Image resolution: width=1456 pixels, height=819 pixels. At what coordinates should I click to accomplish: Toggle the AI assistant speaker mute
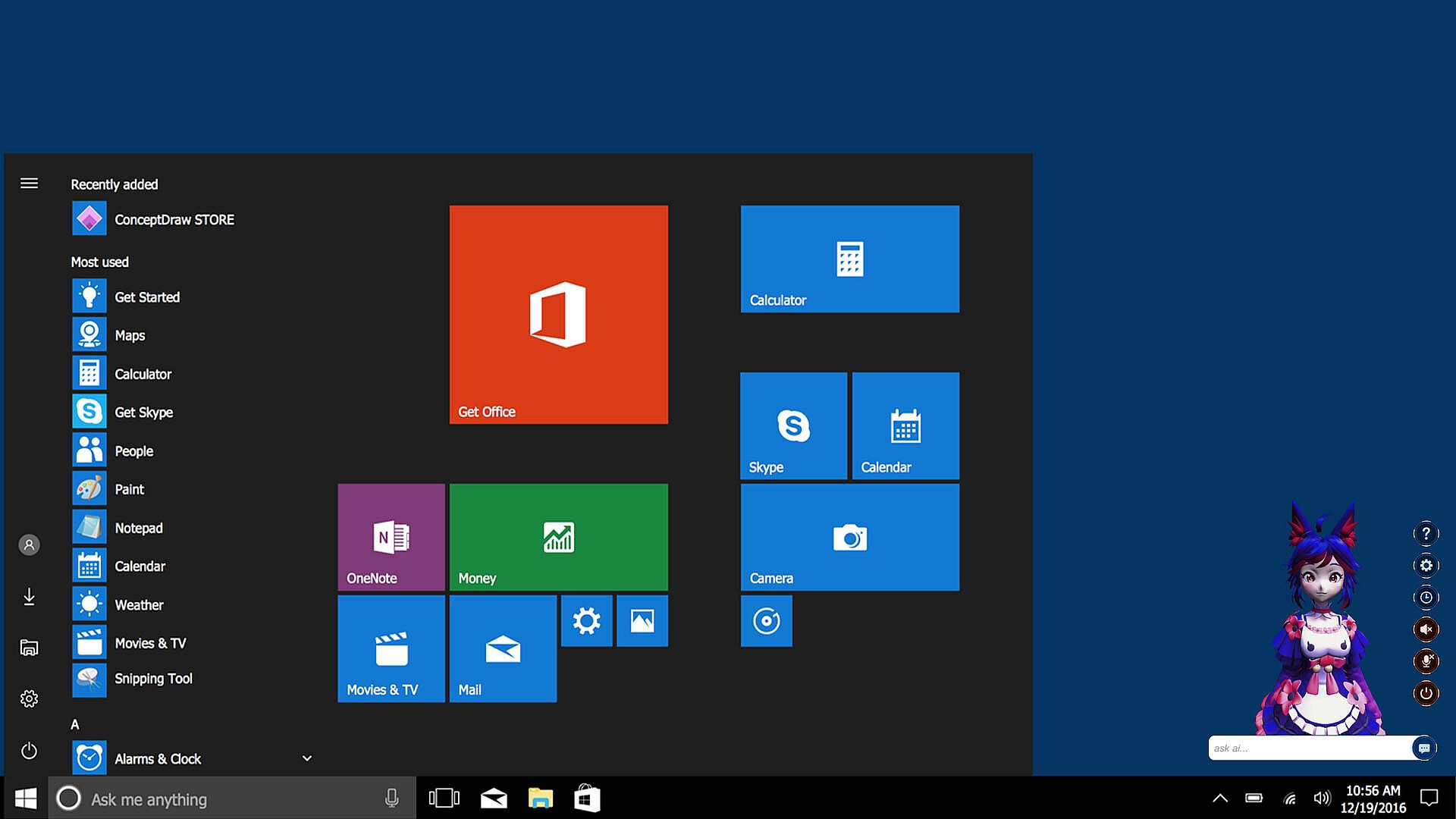(x=1426, y=629)
